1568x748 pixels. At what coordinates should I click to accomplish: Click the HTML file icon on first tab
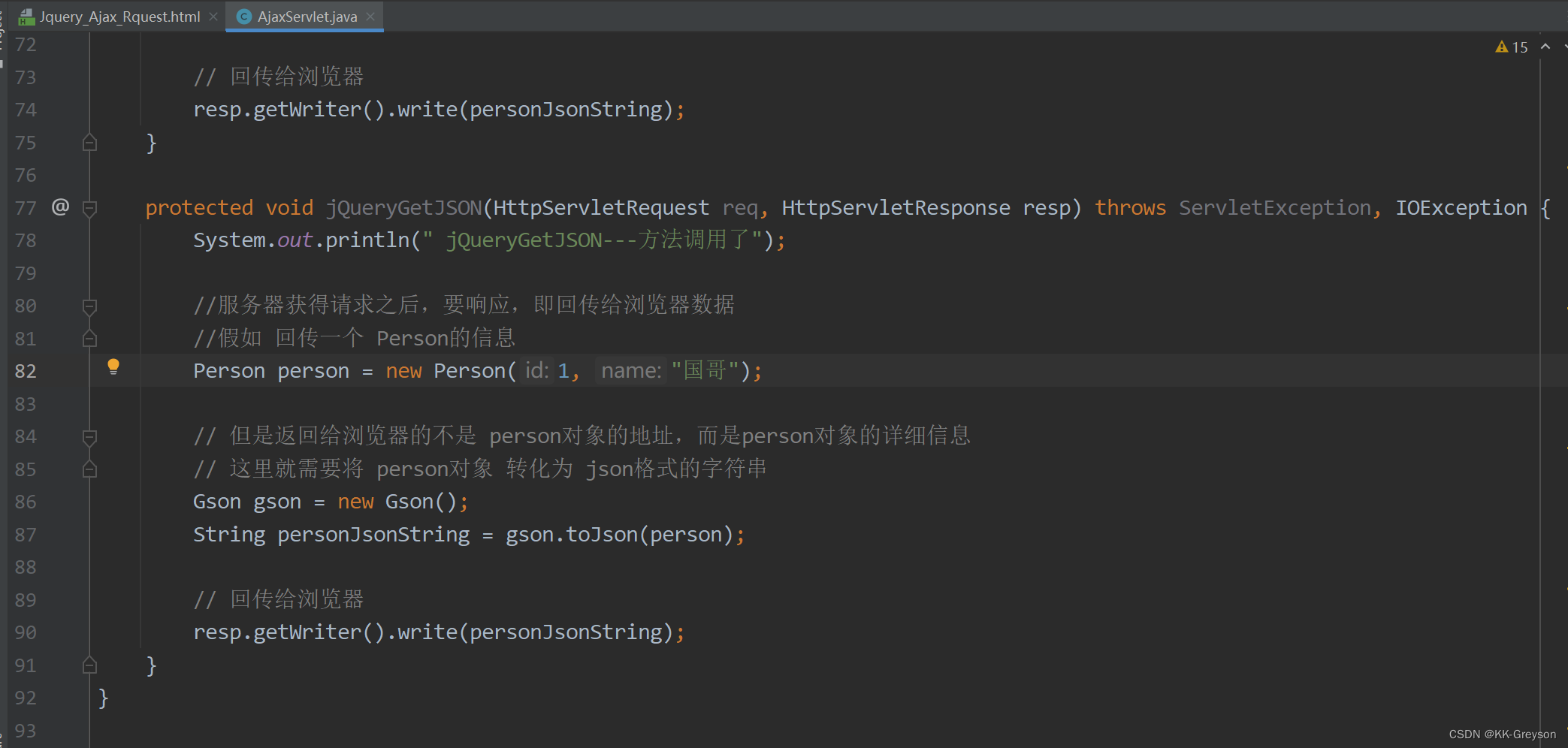tap(26, 17)
